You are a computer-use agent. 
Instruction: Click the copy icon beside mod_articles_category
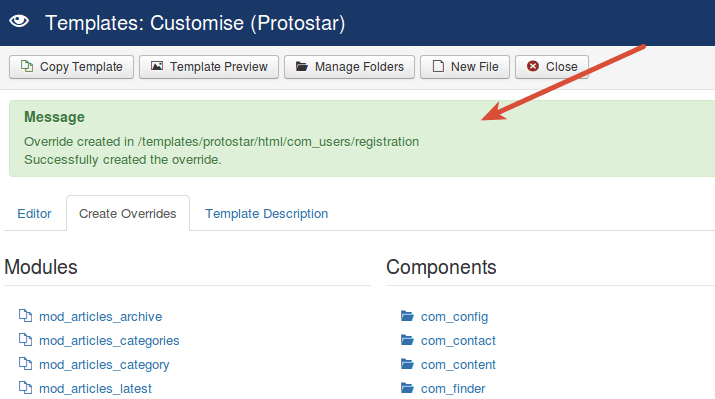[26, 364]
